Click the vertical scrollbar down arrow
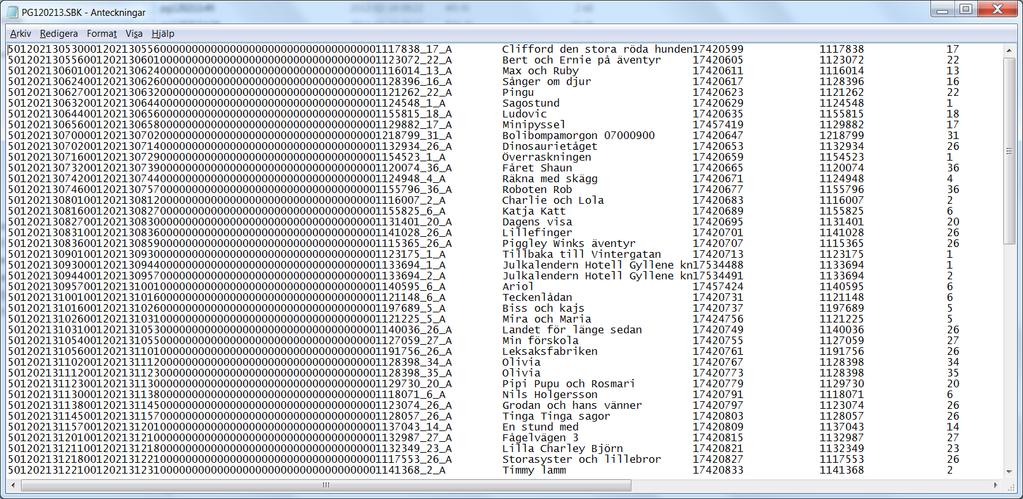The height and width of the screenshot is (499, 1023). pos(1011,474)
